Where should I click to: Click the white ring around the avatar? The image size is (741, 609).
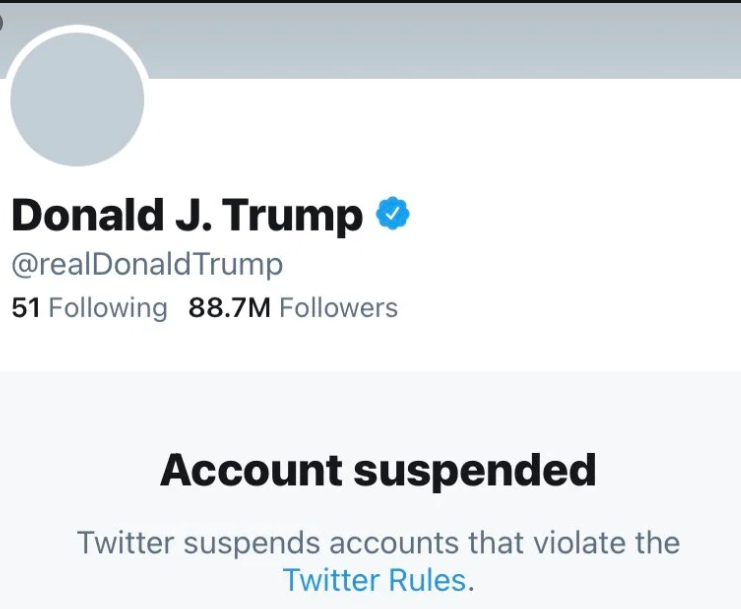78,29
